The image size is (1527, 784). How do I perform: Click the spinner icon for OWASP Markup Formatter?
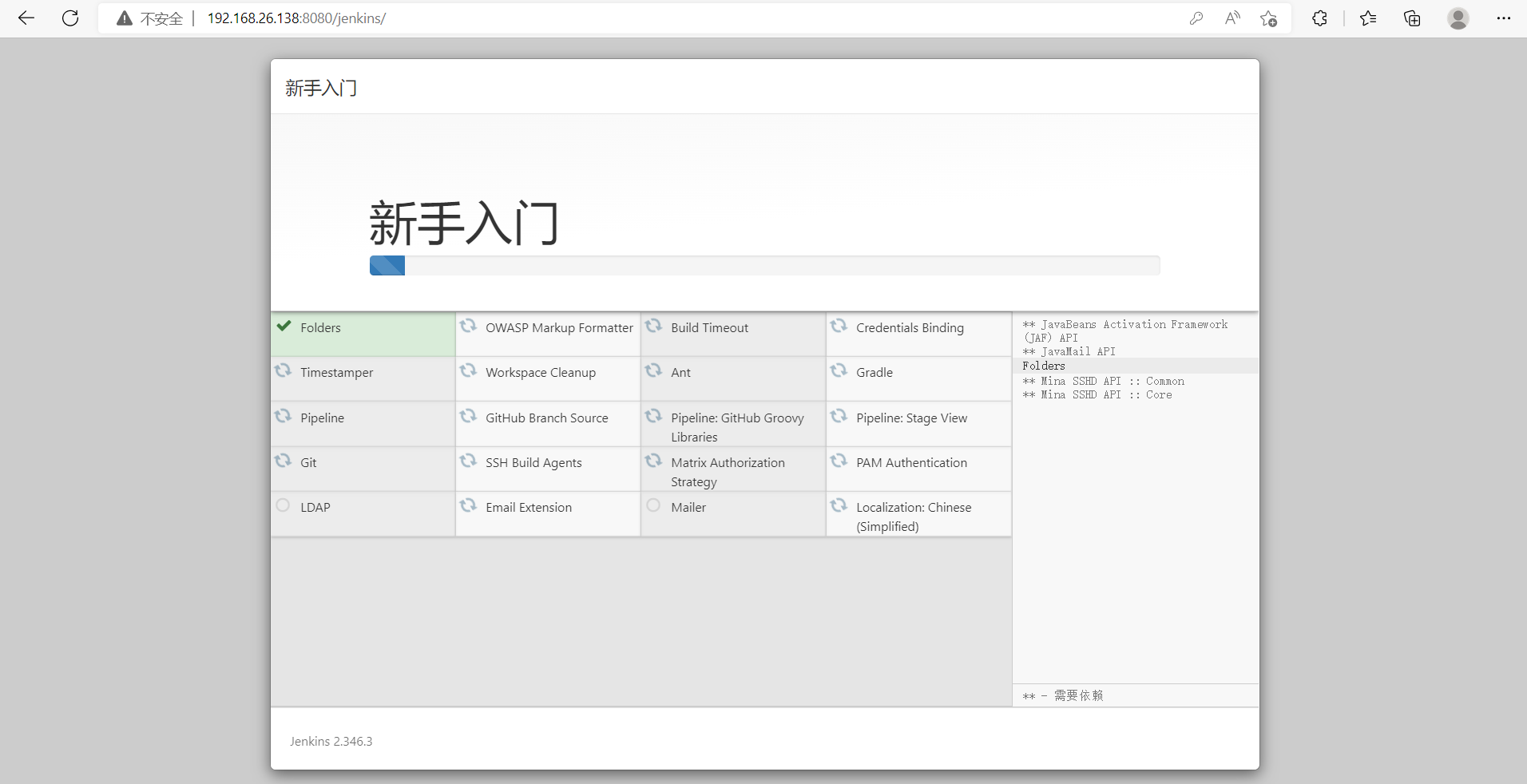point(468,326)
